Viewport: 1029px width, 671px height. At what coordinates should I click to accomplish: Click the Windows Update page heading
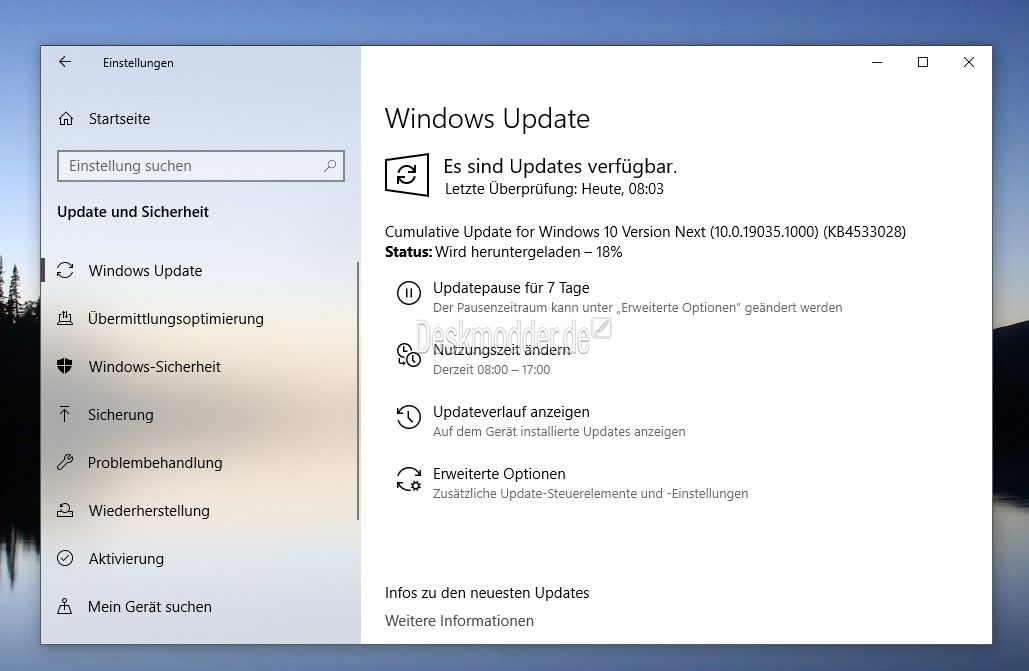487,119
